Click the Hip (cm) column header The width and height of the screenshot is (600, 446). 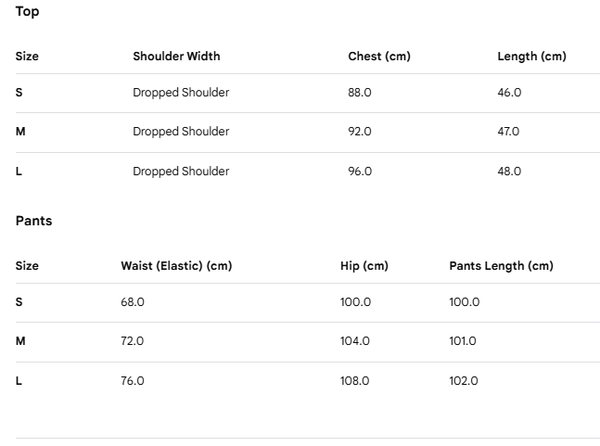(x=364, y=266)
